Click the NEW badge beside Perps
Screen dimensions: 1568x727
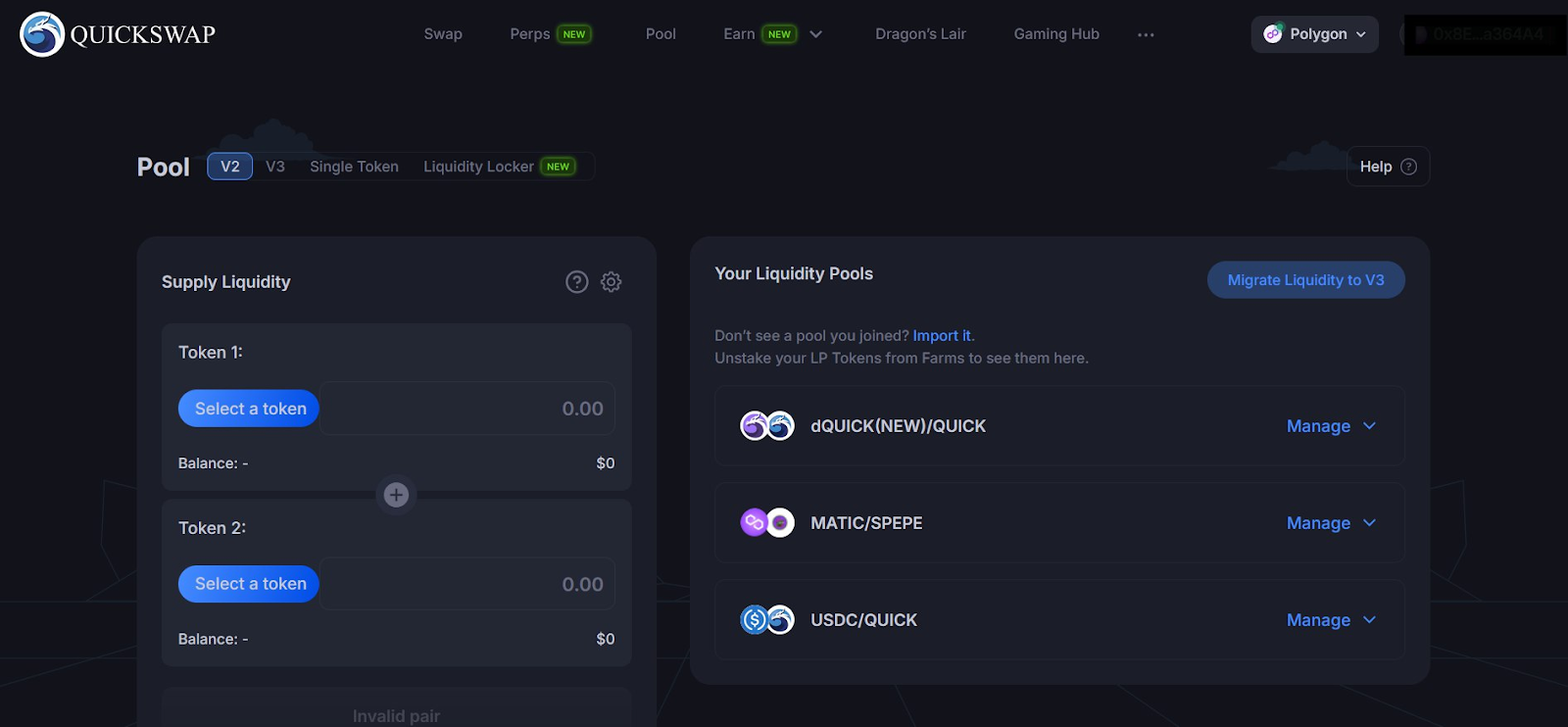point(574,34)
